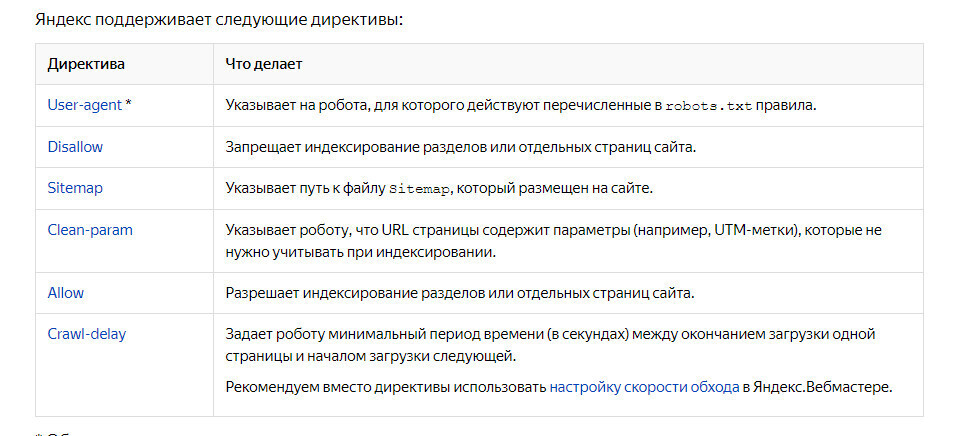This screenshot has height=436, width=955.
Task: Click the Clean-param description mentioning UTM-метки
Action: (553, 230)
